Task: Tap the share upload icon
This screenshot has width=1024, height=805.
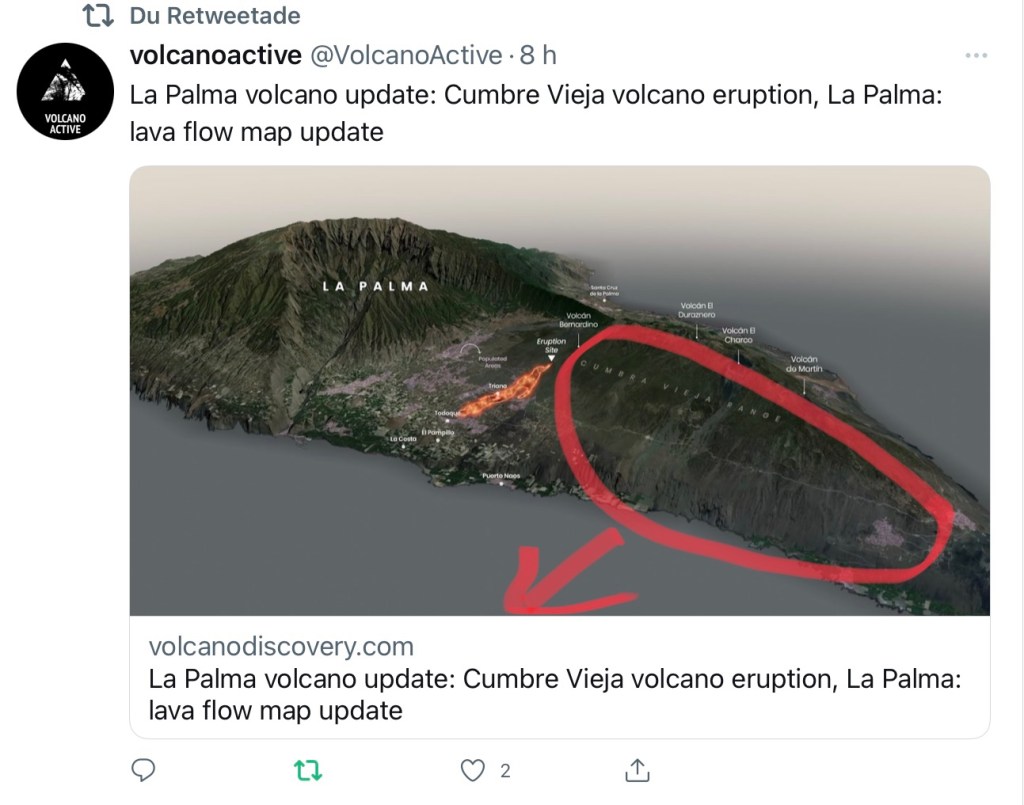Action: pos(637,770)
